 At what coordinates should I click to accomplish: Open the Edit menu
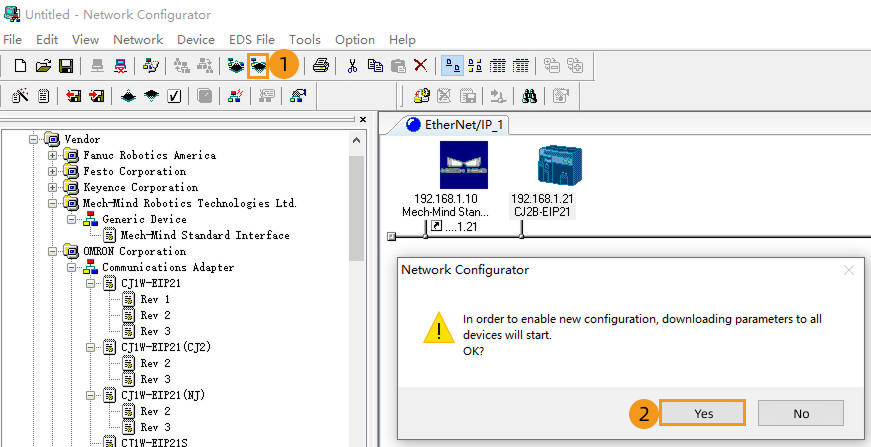47,39
